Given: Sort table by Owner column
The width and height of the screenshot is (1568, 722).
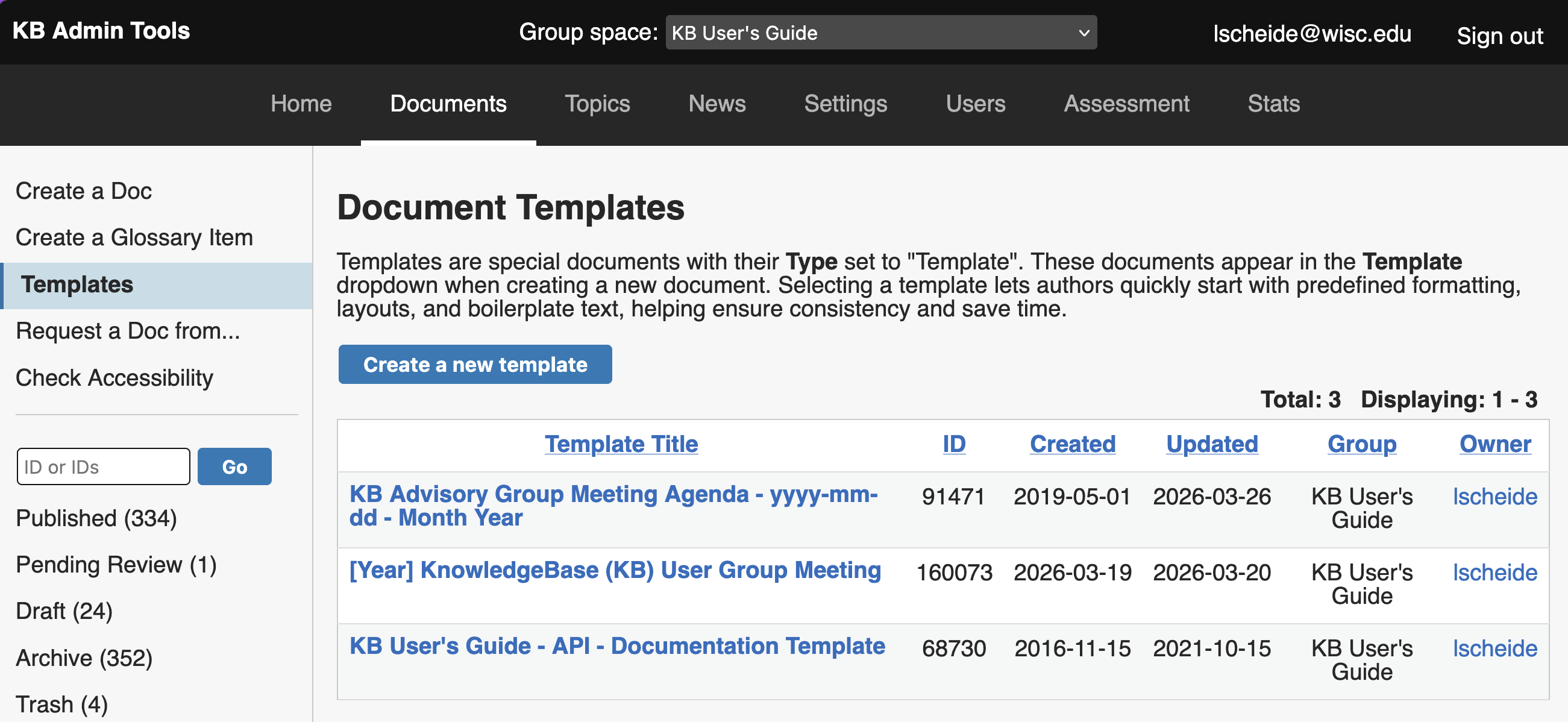Looking at the screenshot, I should [x=1495, y=444].
